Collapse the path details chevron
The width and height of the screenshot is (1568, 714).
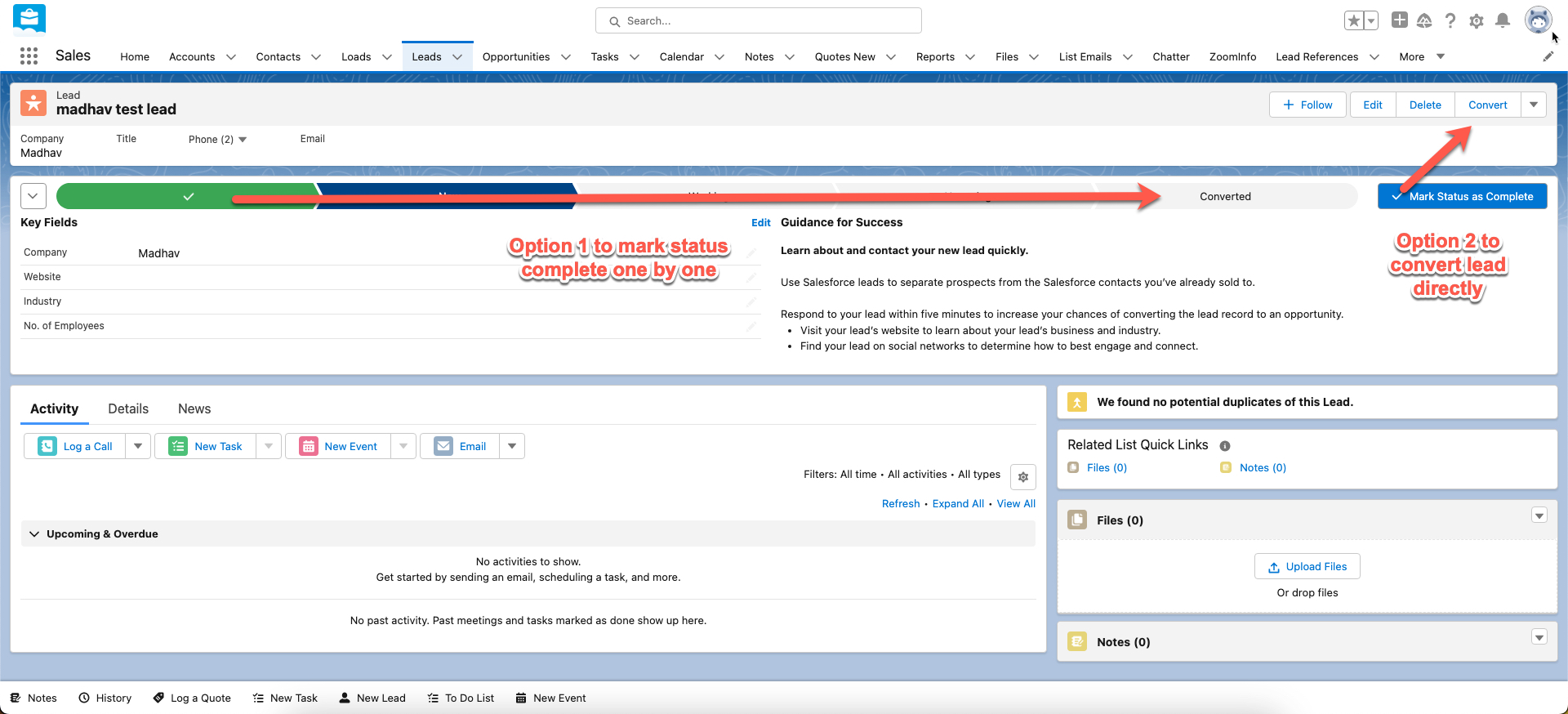[x=33, y=196]
